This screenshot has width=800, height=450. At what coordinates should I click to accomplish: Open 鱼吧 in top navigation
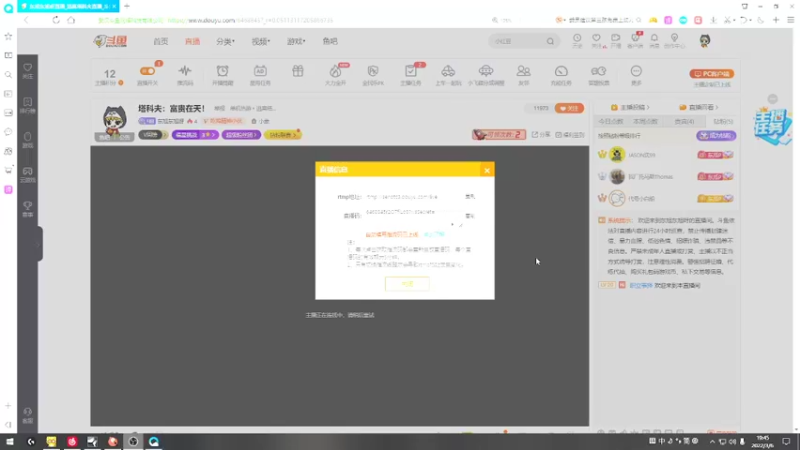pos(330,41)
